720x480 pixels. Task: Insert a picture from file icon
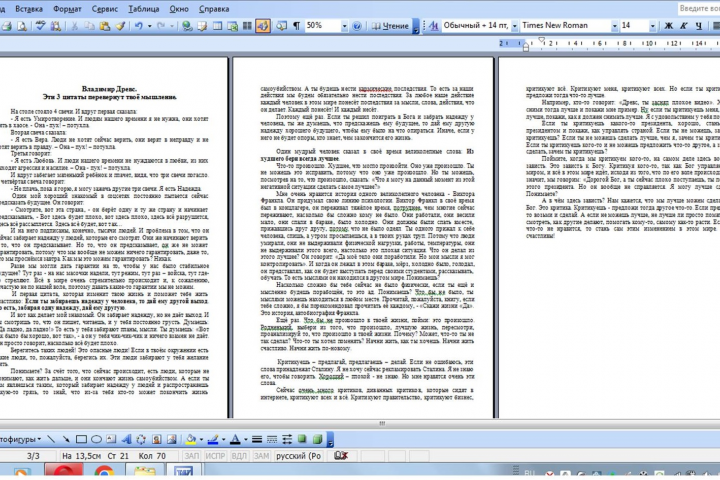tap(172, 440)
